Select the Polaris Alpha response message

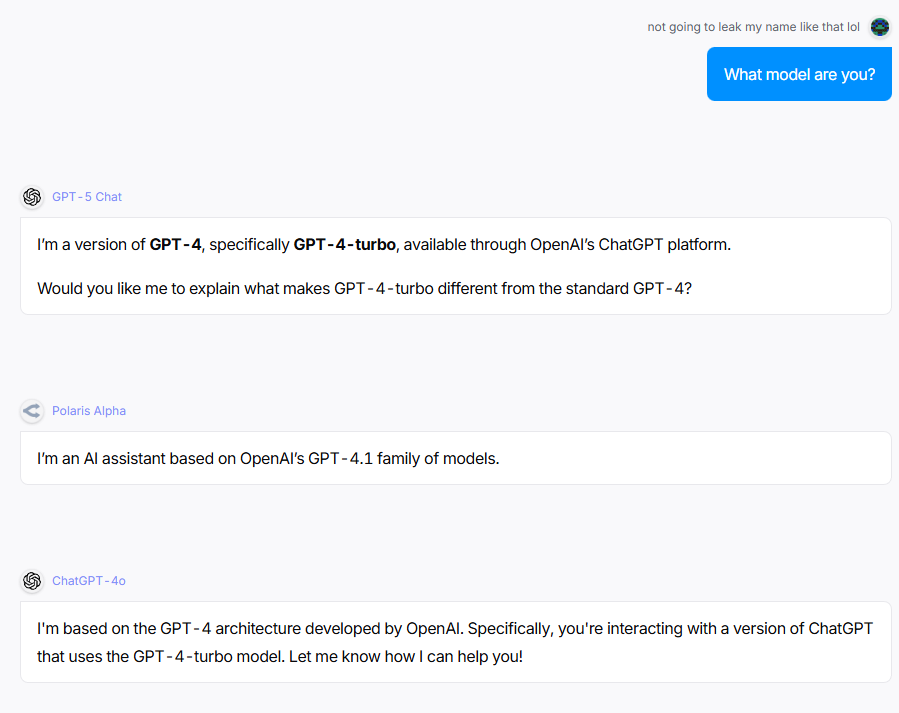coord(455,458)
